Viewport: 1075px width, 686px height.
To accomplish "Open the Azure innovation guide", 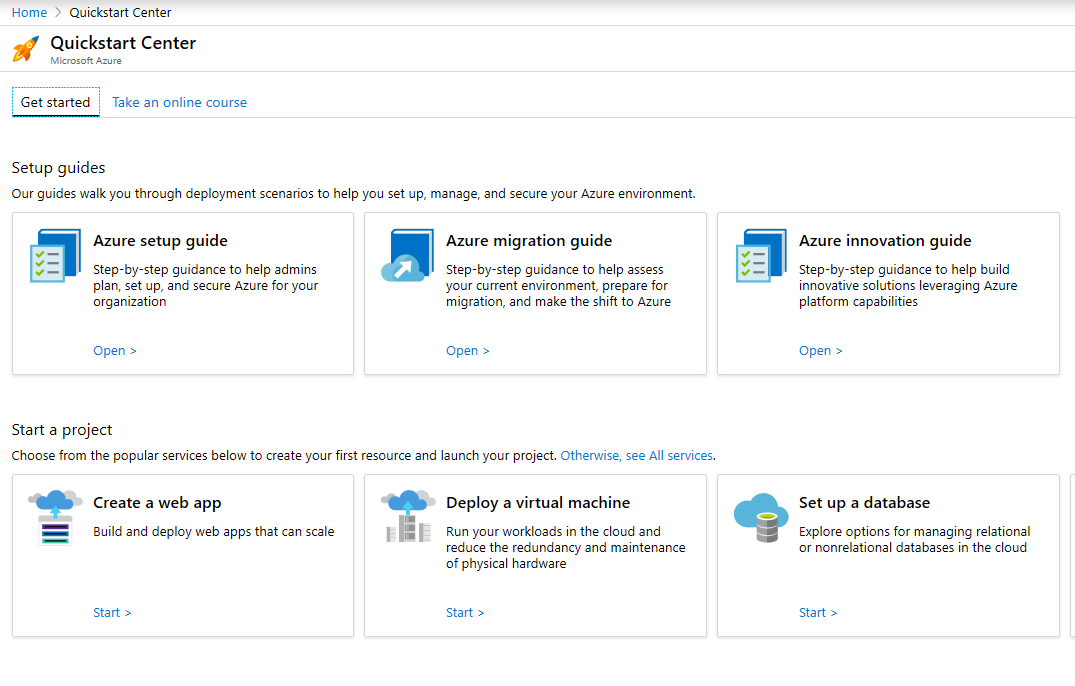I will [820, 350].
